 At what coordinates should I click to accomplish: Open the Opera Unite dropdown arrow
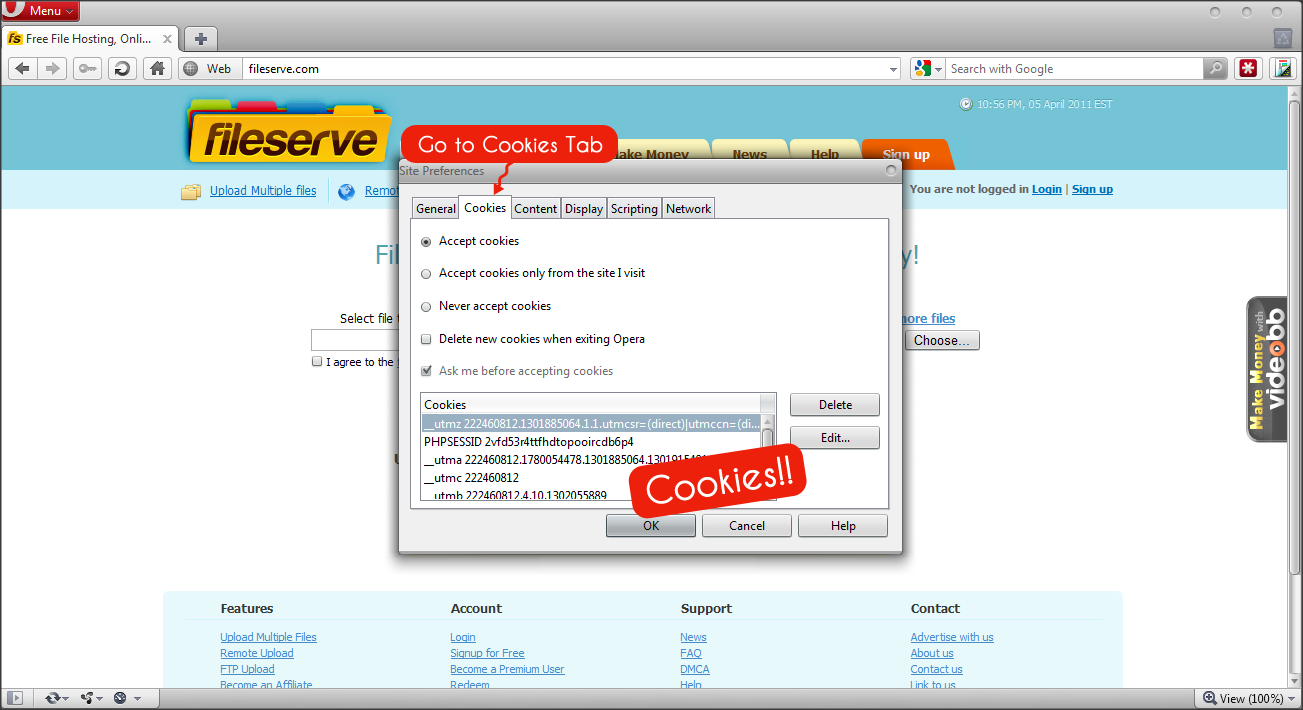101,698
